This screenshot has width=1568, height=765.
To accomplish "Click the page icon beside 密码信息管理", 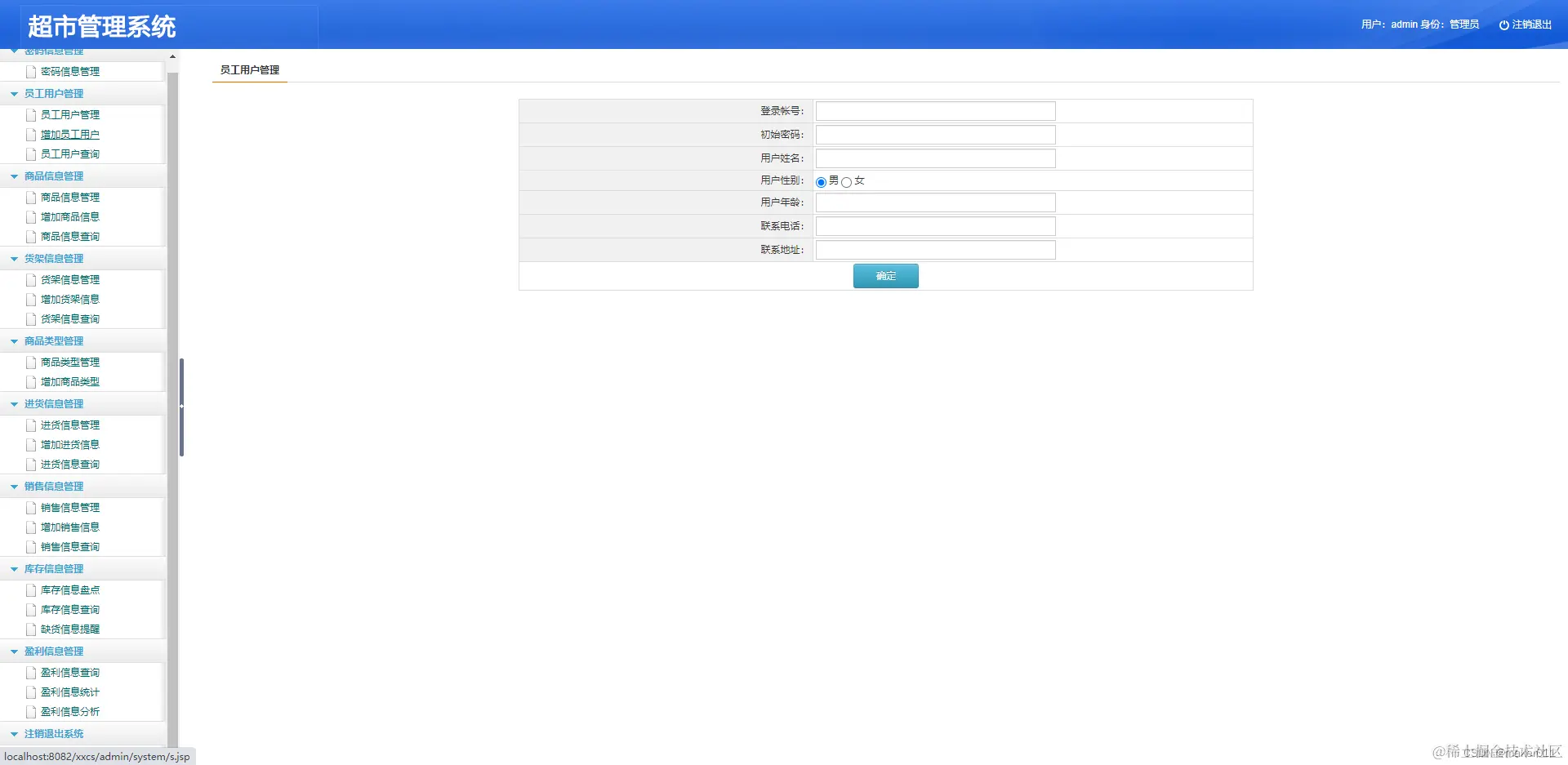I will click(x=31, y=72).
